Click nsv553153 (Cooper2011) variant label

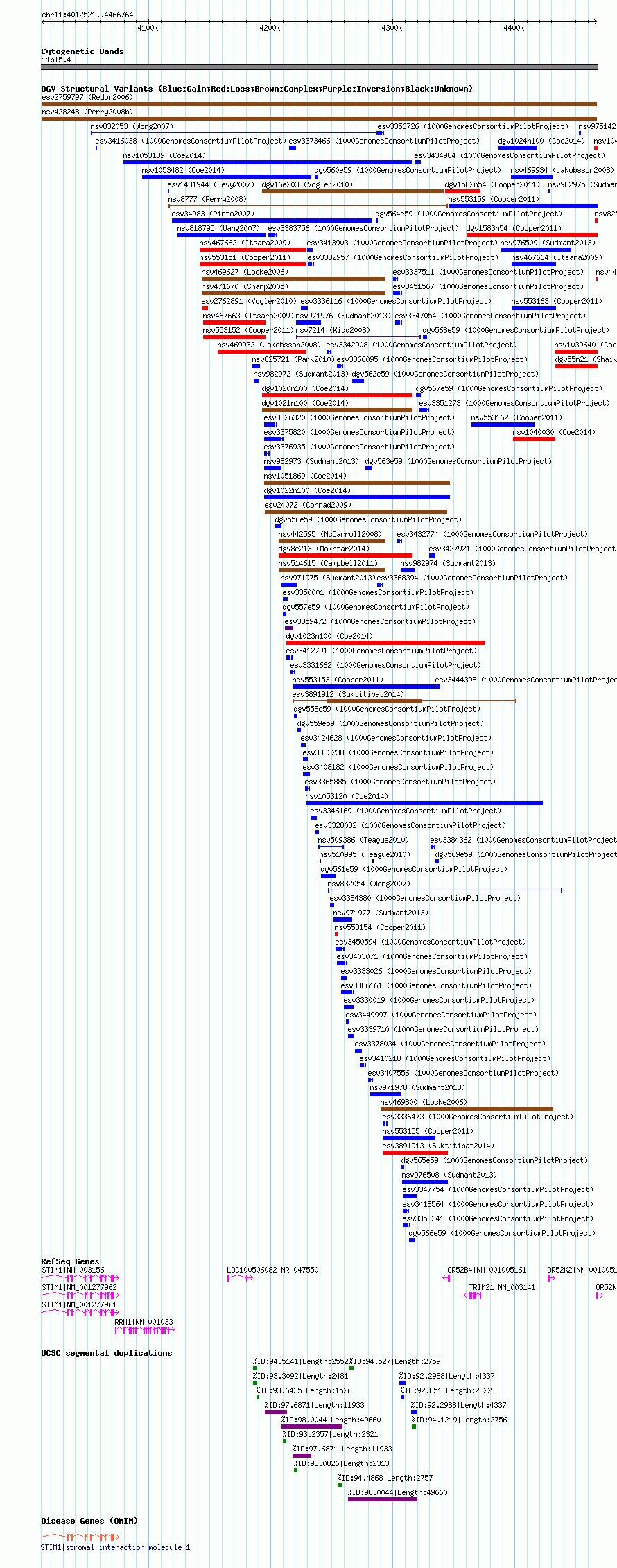tap(337, 680)
